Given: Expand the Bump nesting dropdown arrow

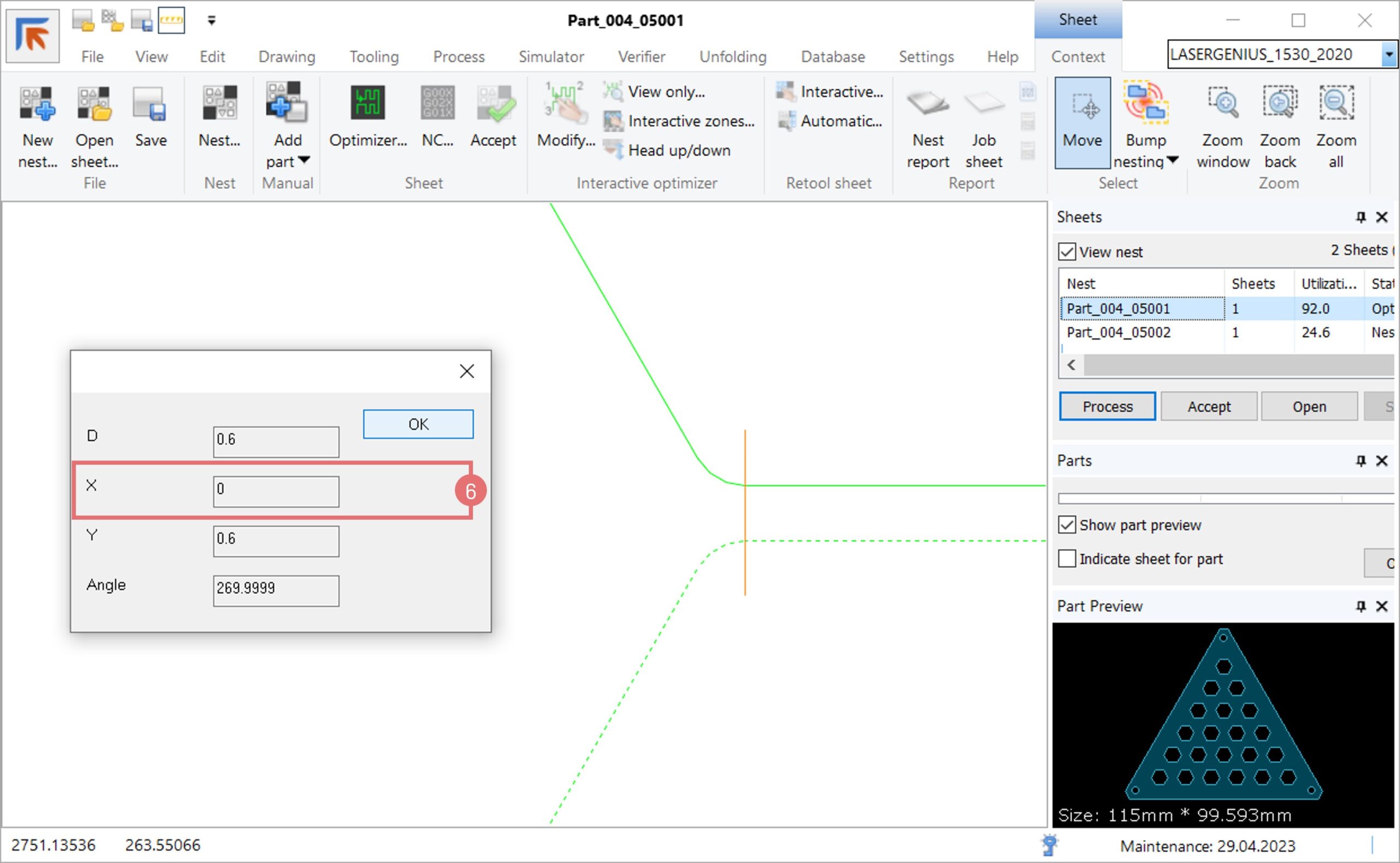Looking at the screenshot, I should coord(1172,160).
